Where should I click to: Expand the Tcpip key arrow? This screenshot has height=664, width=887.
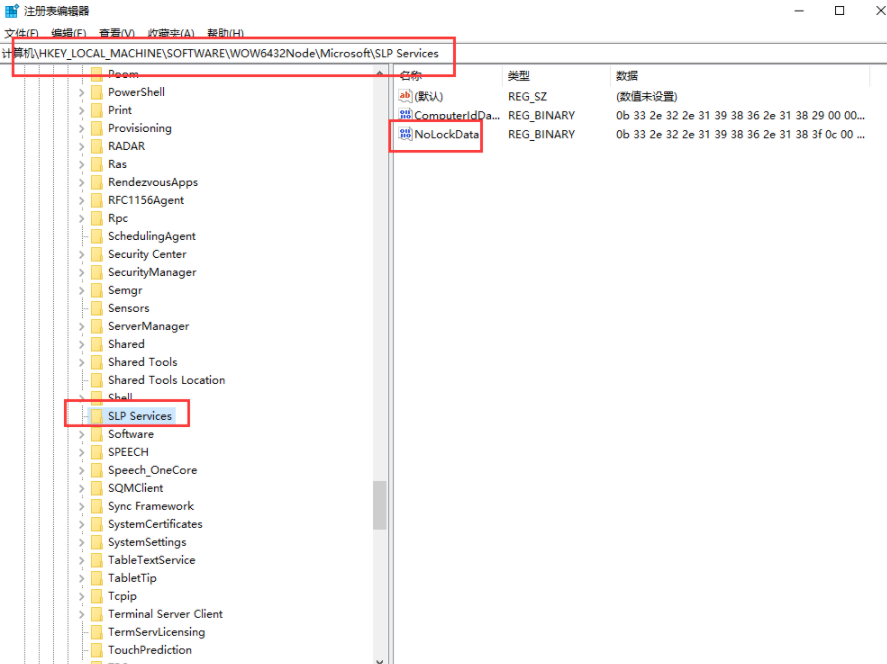(x=81, y=596)
